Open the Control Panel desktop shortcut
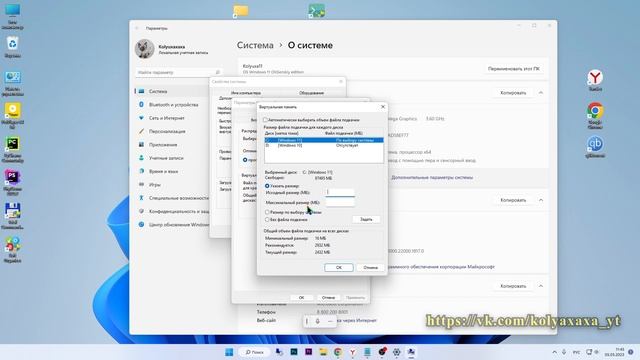Viewport: 640px width, 360px height. click(x=12, y=83)
